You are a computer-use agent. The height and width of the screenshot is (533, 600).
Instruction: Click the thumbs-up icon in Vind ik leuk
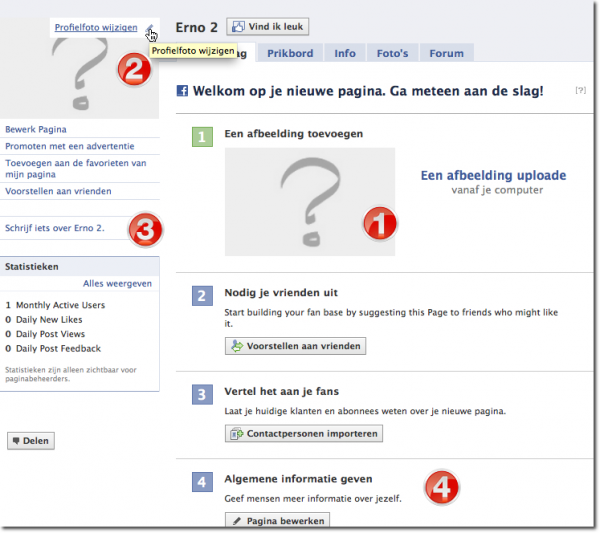coord(238,26)
